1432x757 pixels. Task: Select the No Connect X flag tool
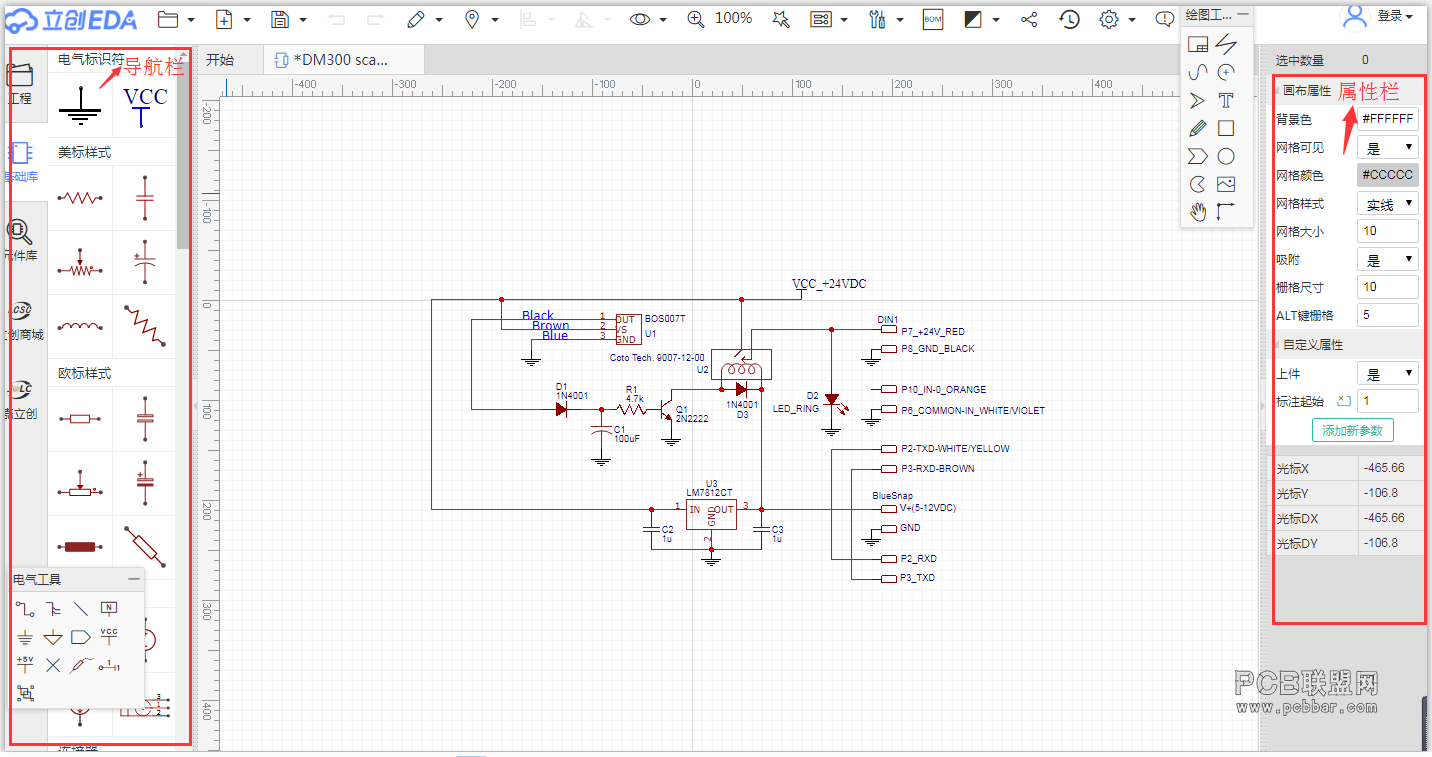[x=53, y=665]
